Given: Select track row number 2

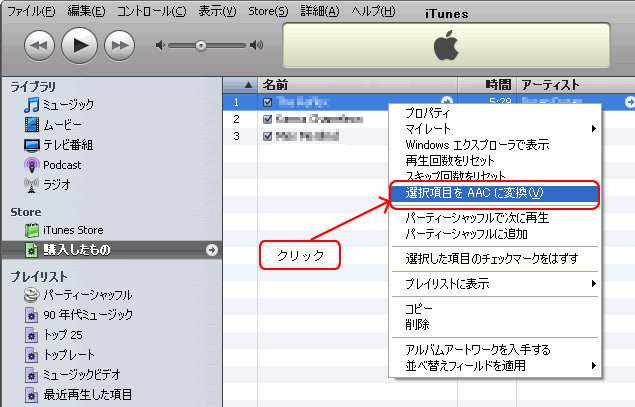Looking at the screenshot, I should tap(306, 119).
